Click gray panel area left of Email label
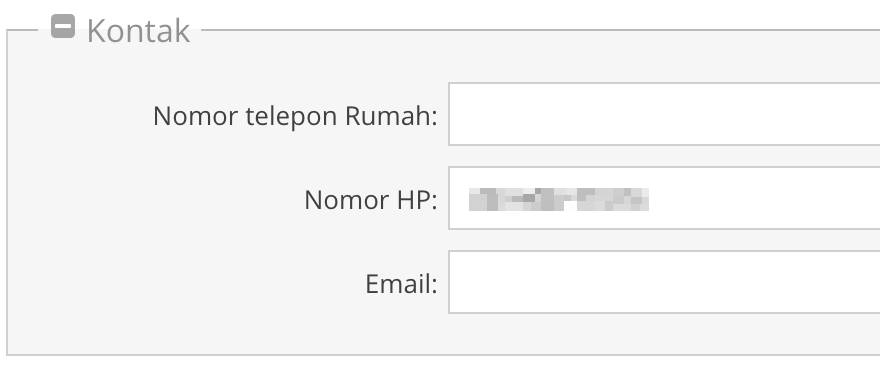The height and width of the screenshot is (378, 880). click(185, 284)
